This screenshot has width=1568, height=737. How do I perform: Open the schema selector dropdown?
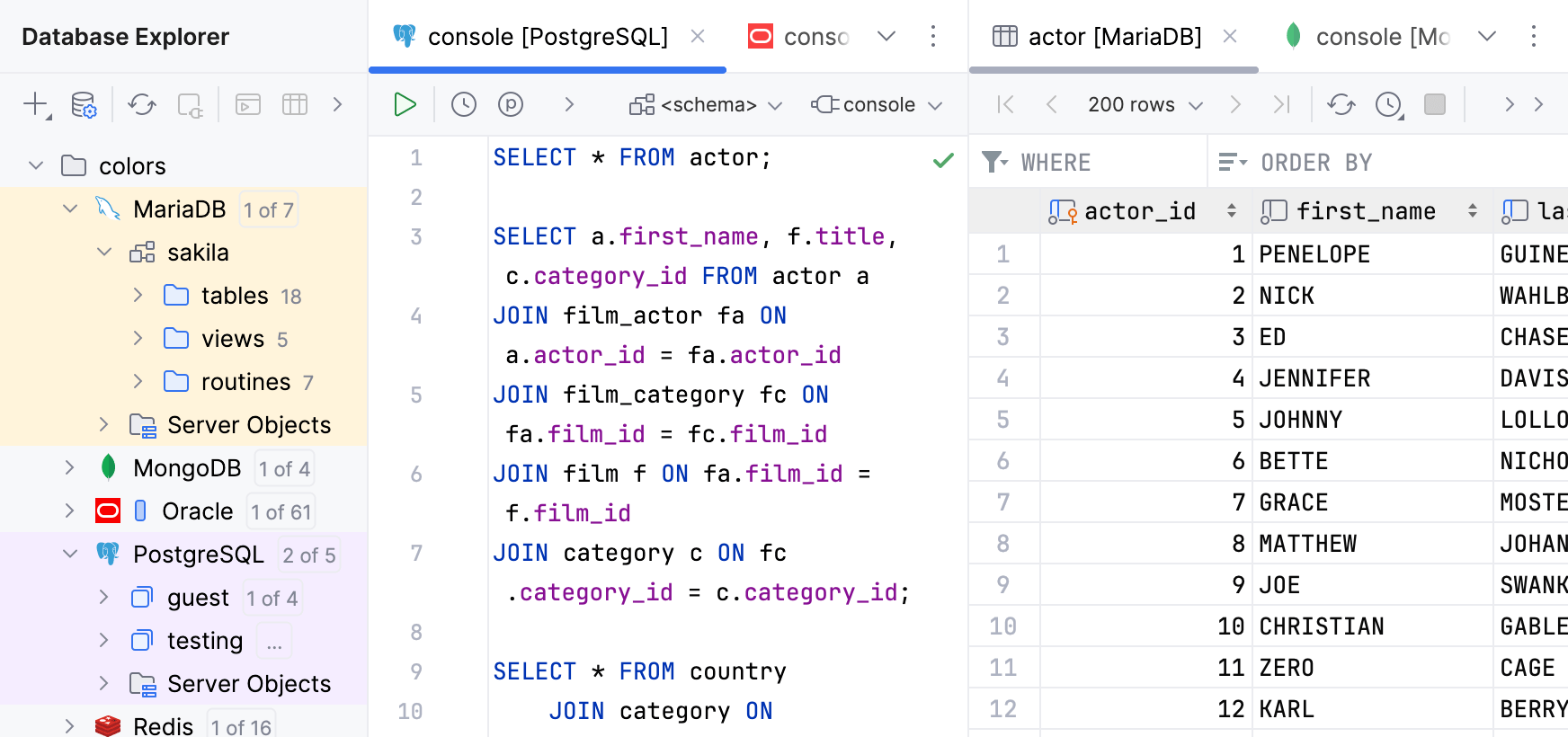706,105
